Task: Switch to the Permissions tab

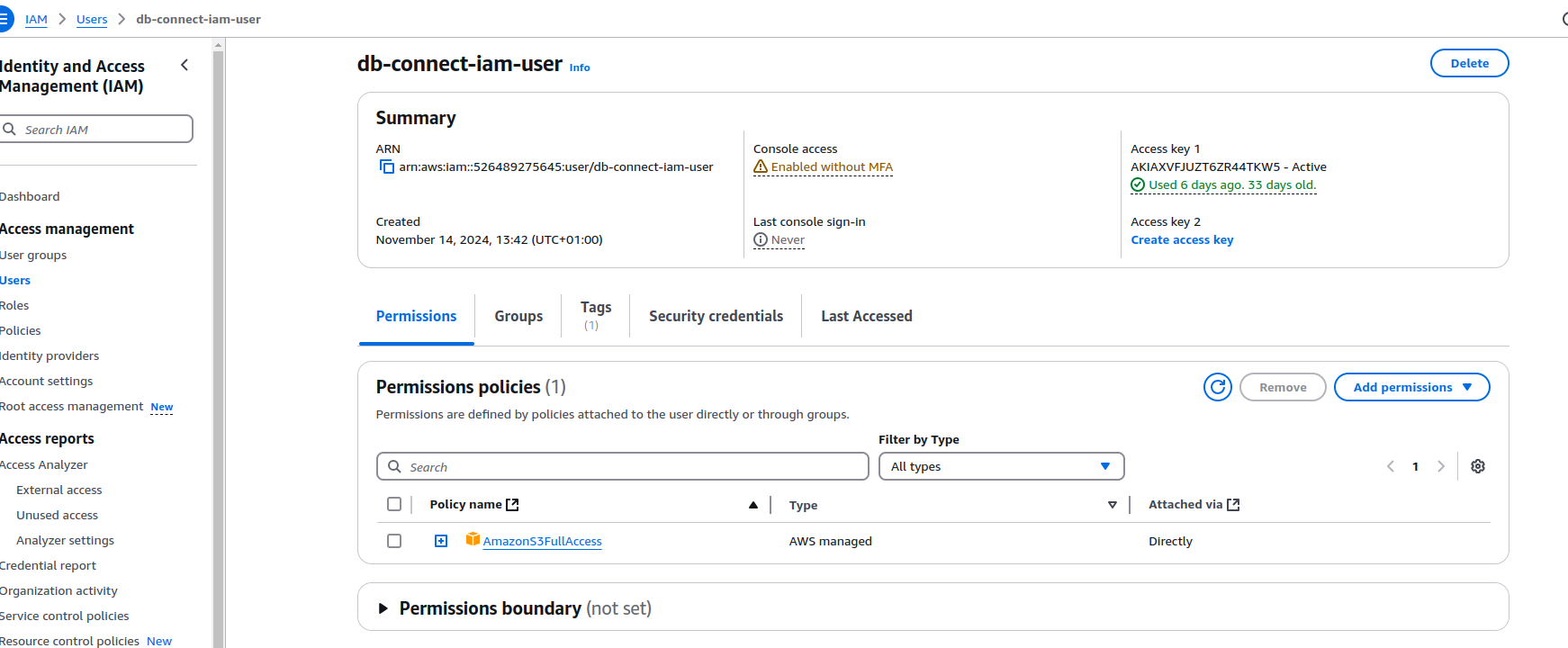Action: pos(416,316)
